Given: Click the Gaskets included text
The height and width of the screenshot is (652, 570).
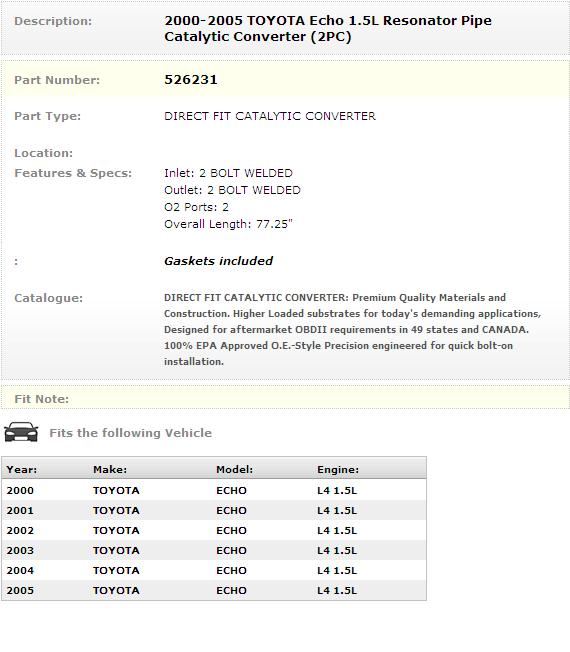Looking at the screenshot, I should (219, 261).
